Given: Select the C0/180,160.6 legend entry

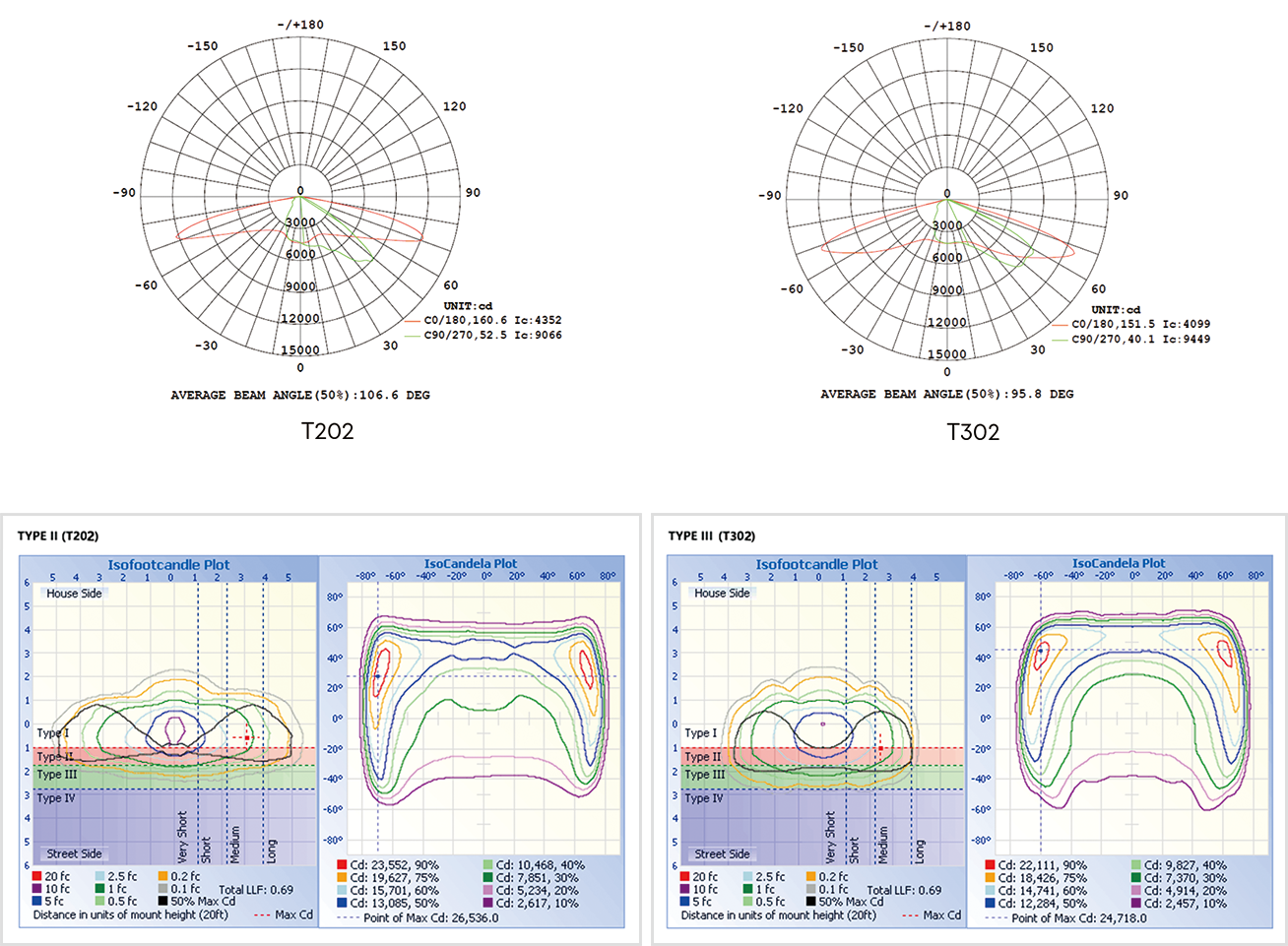Looking at the screenshot, I should [x=466, y=320].
